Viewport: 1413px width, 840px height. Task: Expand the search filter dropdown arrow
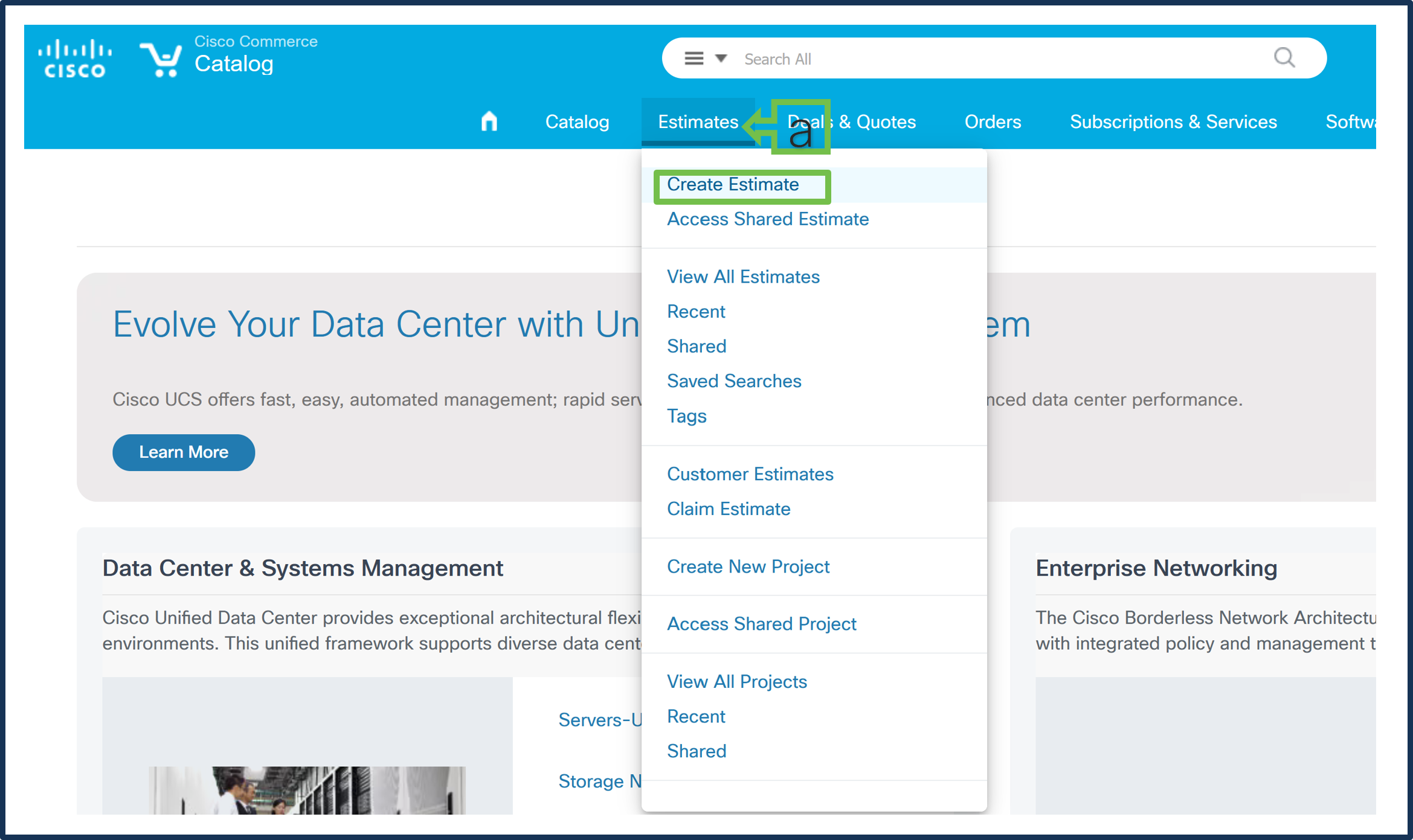721,59
